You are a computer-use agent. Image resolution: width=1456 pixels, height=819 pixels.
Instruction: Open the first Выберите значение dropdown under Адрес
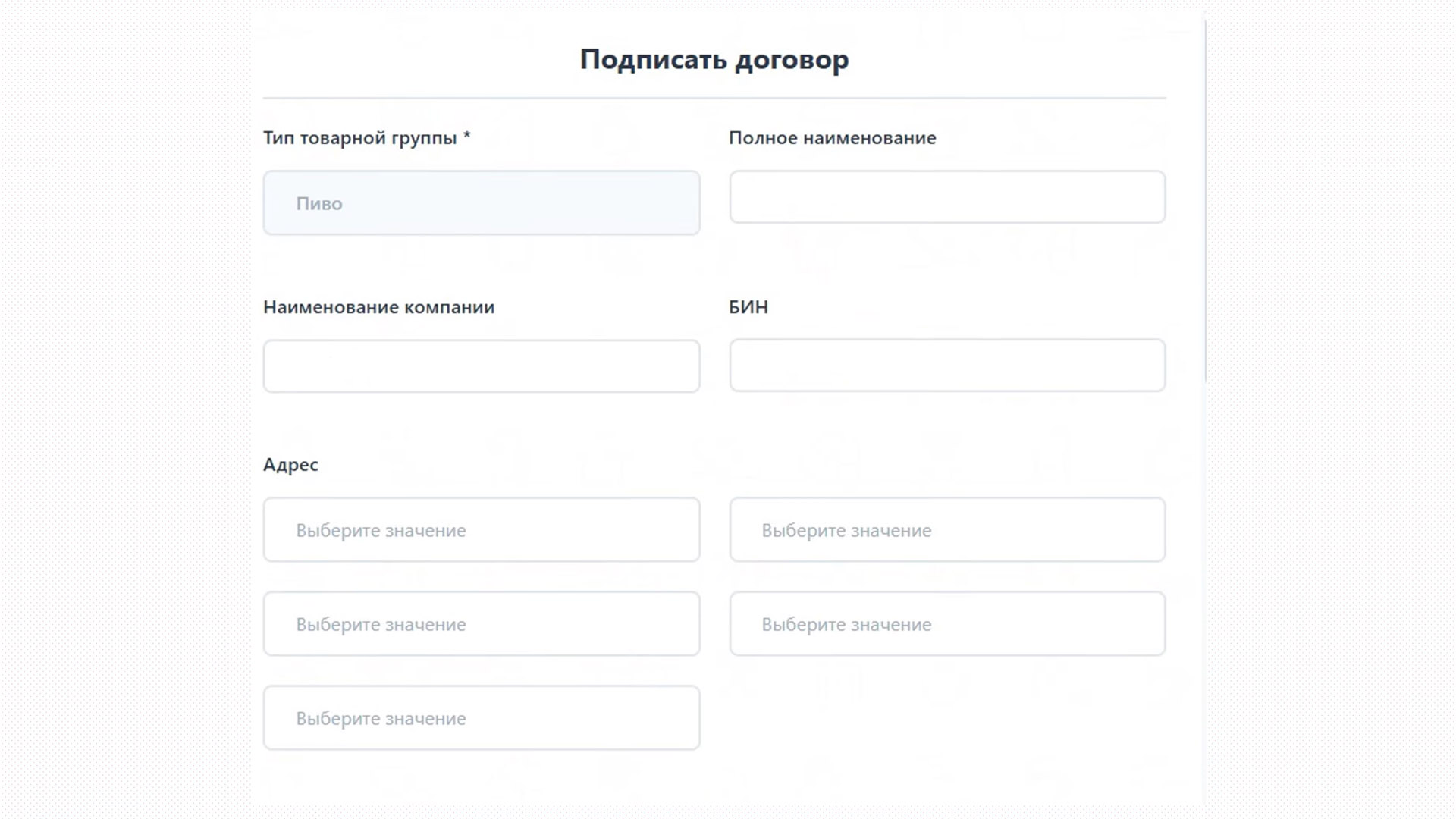click(482, 529)
